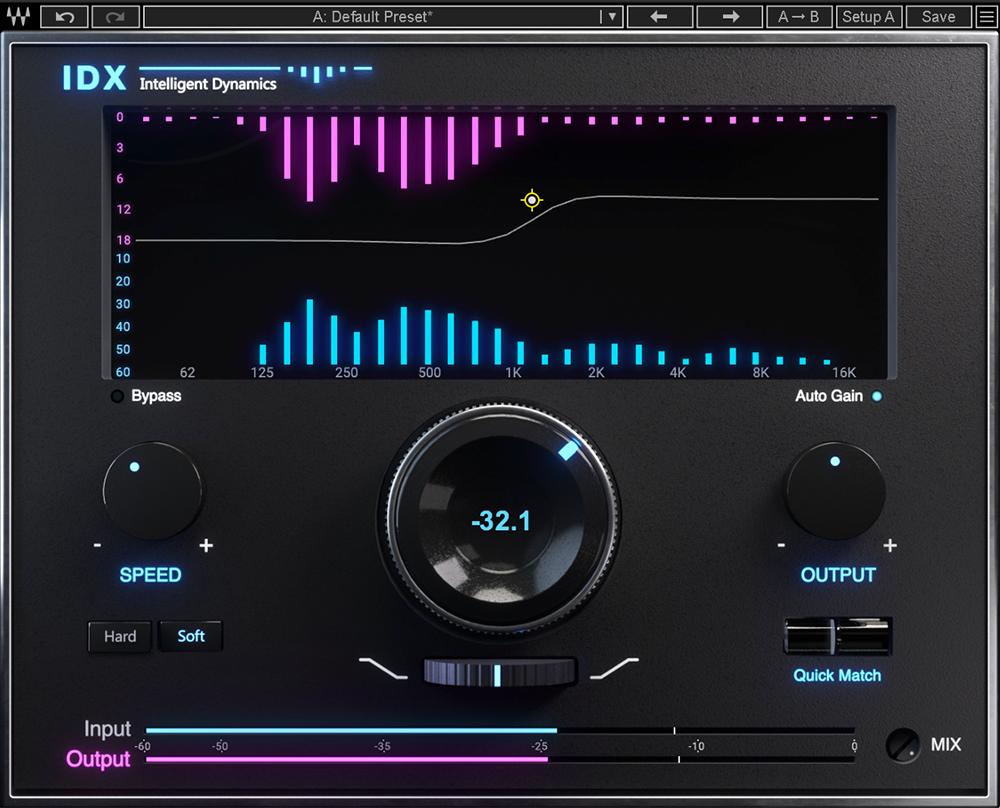This screenshot has height=808, width=1000.
Task: Click the low-shelf tilt icon
Action: click(x=383, y=668)
